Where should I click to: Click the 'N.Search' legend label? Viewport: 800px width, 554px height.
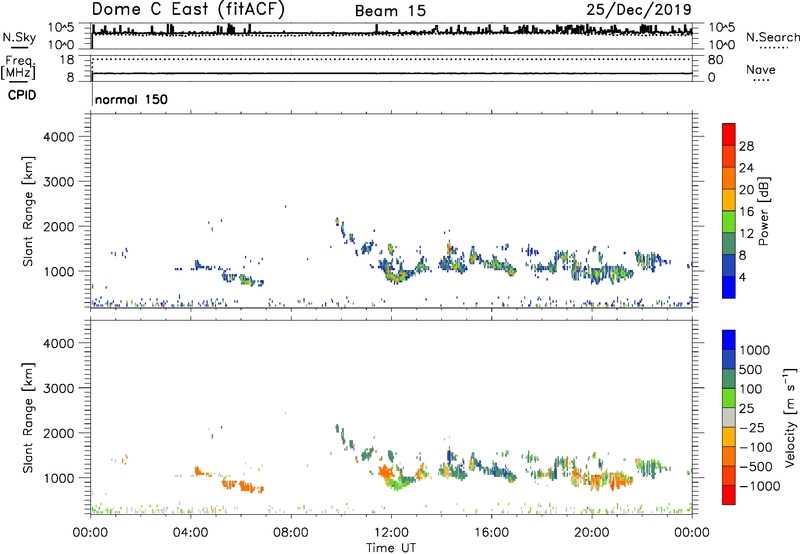772,37
